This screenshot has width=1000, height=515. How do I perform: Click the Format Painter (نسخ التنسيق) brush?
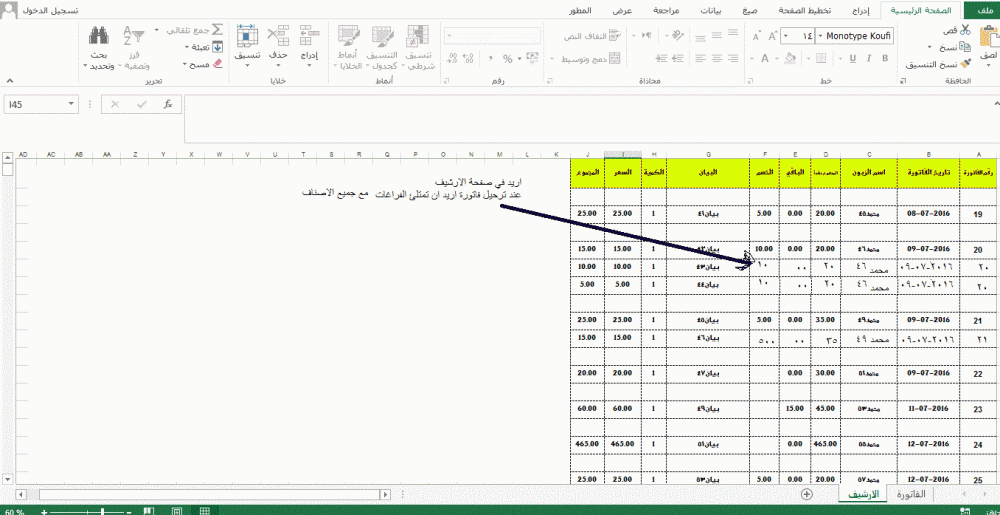[966, 64]
